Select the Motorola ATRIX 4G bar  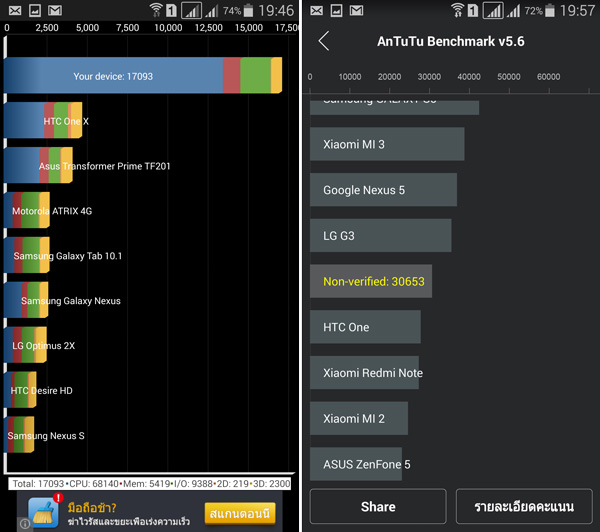tap(27, 210)
